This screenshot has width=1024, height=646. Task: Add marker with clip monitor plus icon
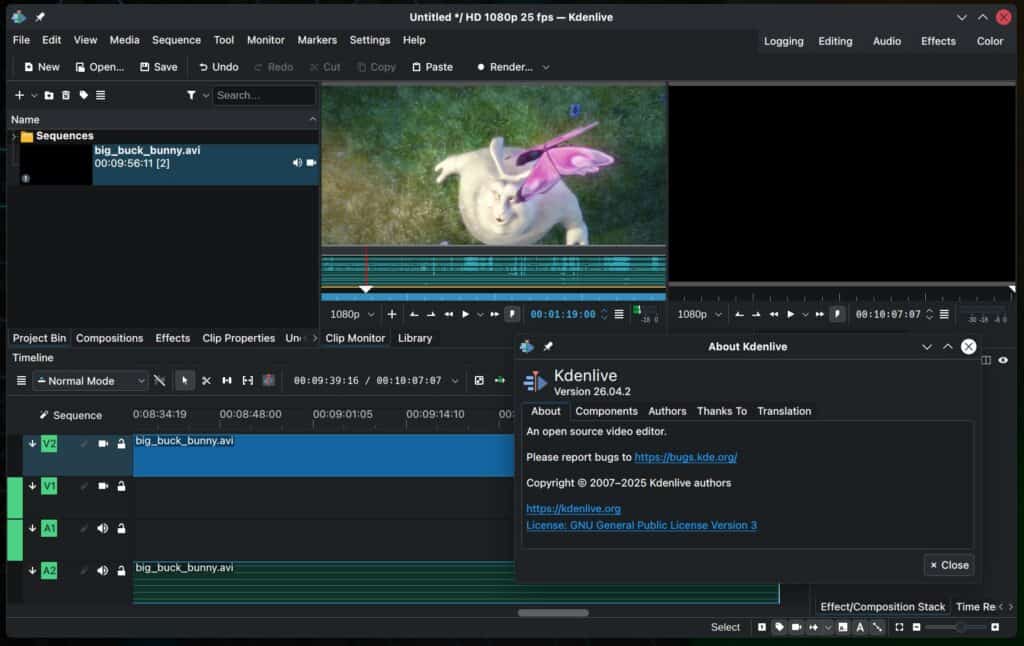click(x=392, y=314)
